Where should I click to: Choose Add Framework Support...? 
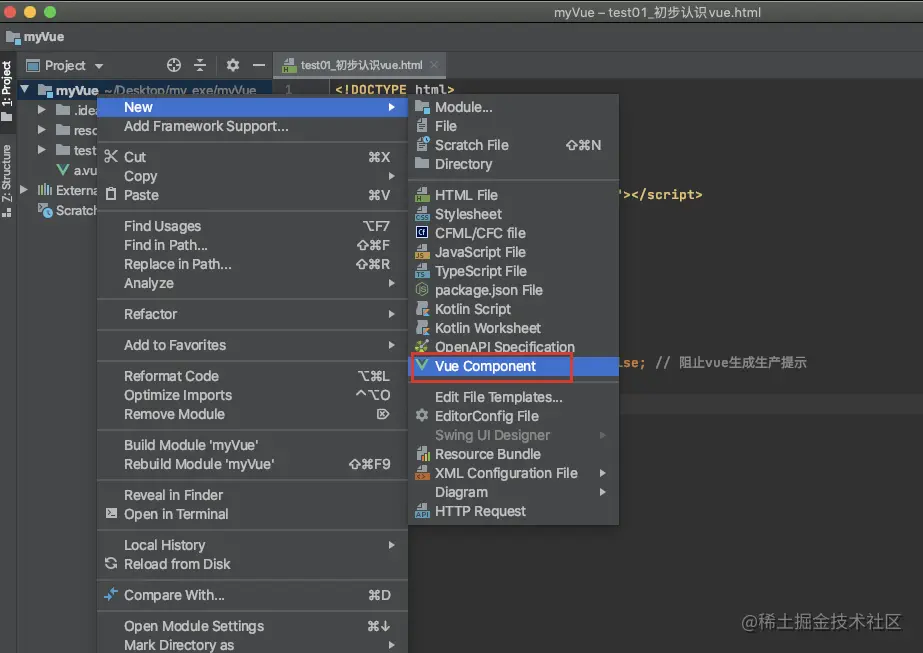pyautogui.click(x=253, y=126)
